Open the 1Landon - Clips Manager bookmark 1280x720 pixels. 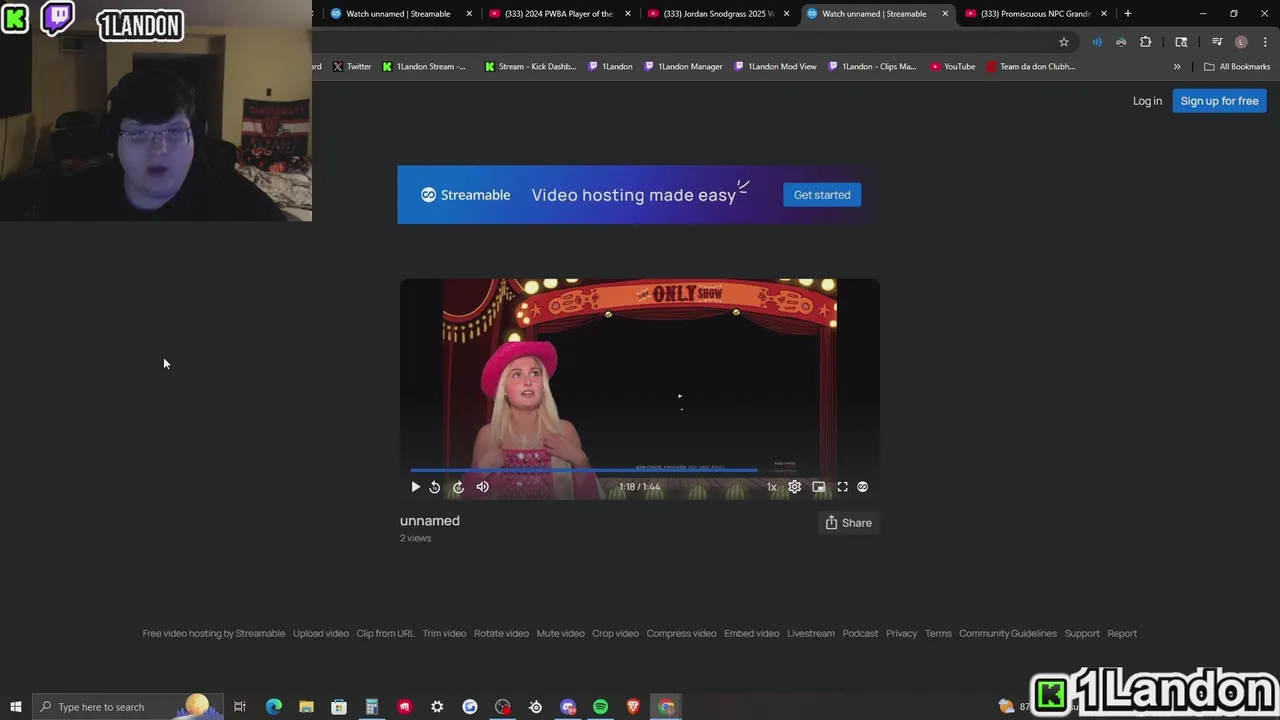coord(872,67)
